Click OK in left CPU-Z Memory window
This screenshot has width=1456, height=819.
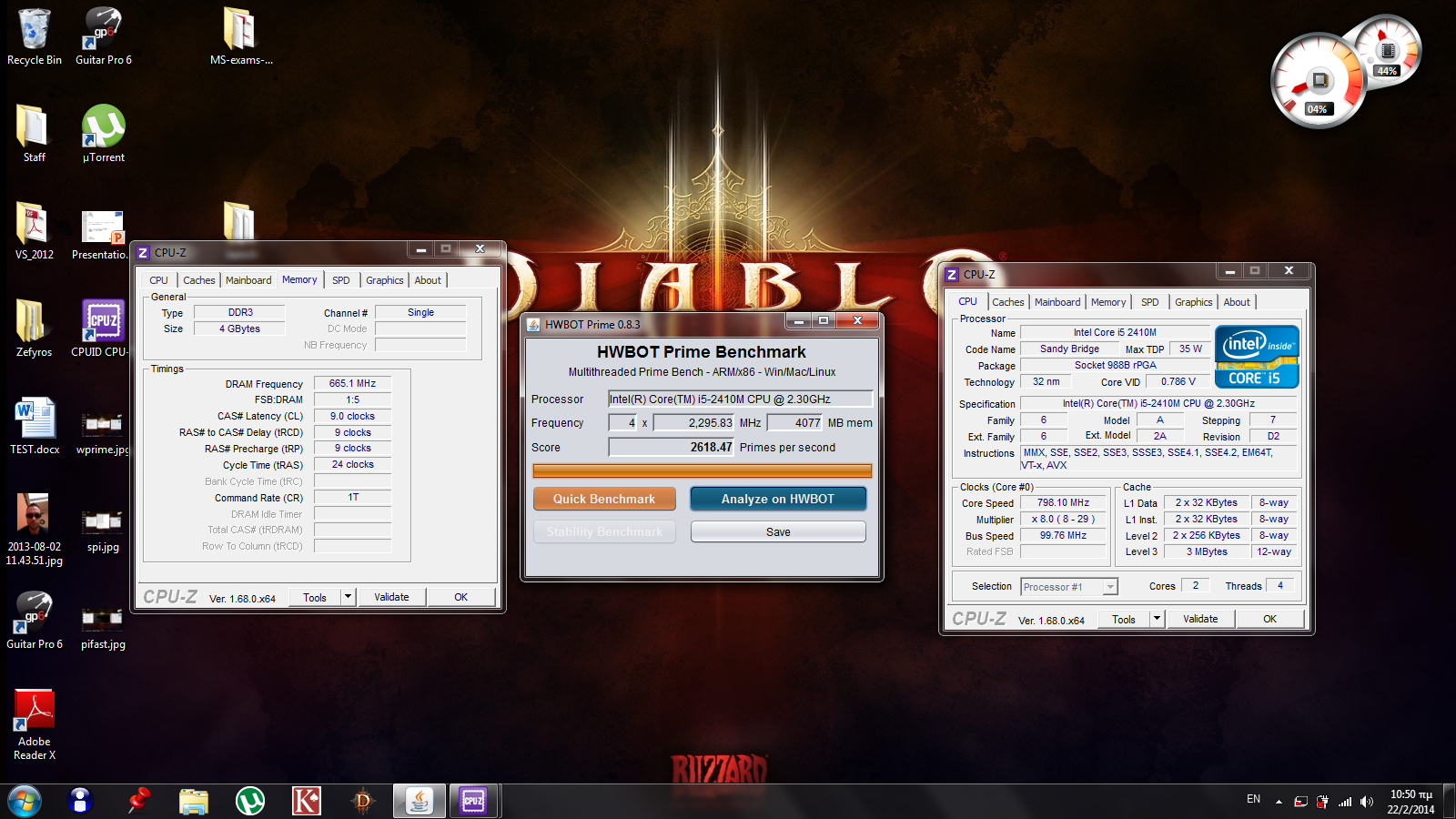461,597
